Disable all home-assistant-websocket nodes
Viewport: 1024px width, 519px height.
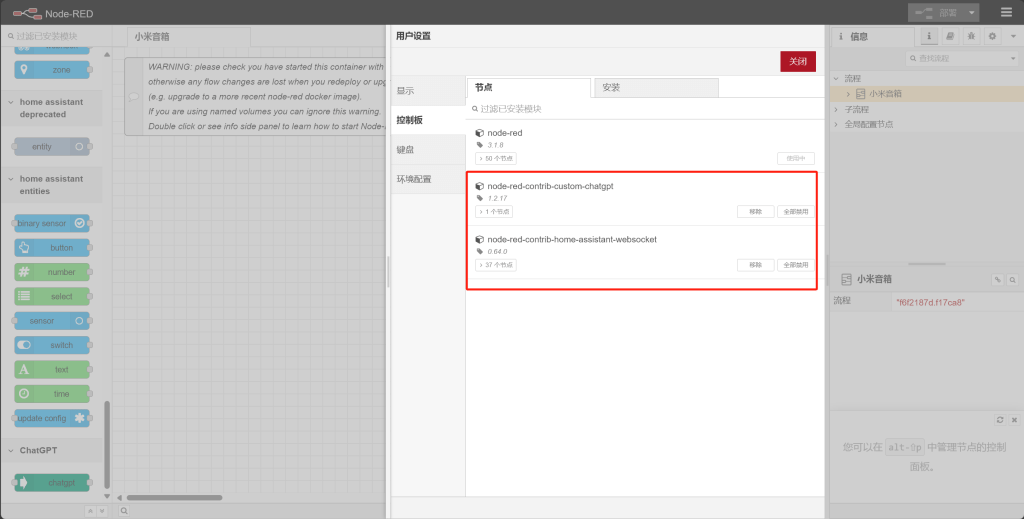tap(795, 265)
